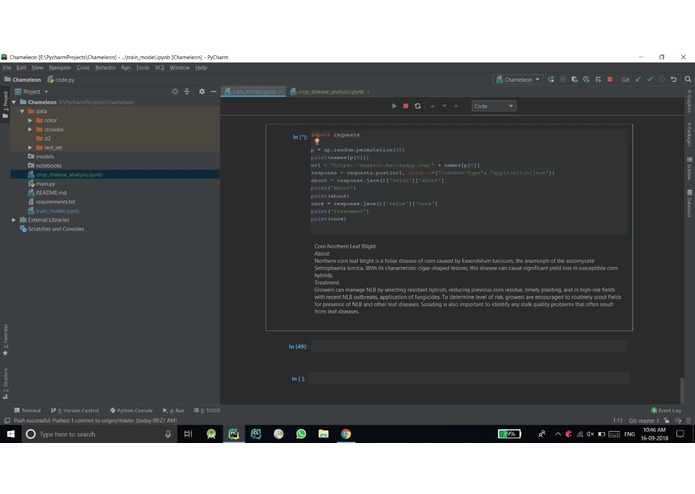Stop the process with red toolbar square
The width and height of the screenshot is (695, 494).
(610, 79)
